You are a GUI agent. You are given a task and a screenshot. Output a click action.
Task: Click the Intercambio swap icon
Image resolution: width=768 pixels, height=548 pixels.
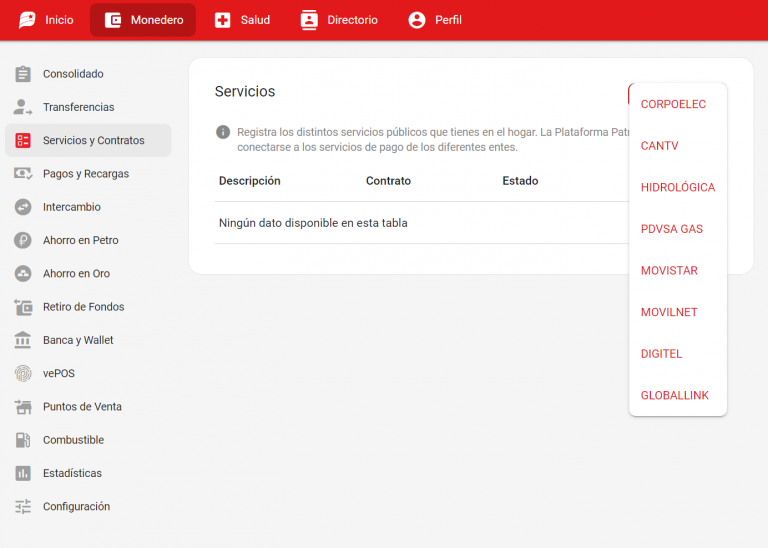[x=23, y=207]
